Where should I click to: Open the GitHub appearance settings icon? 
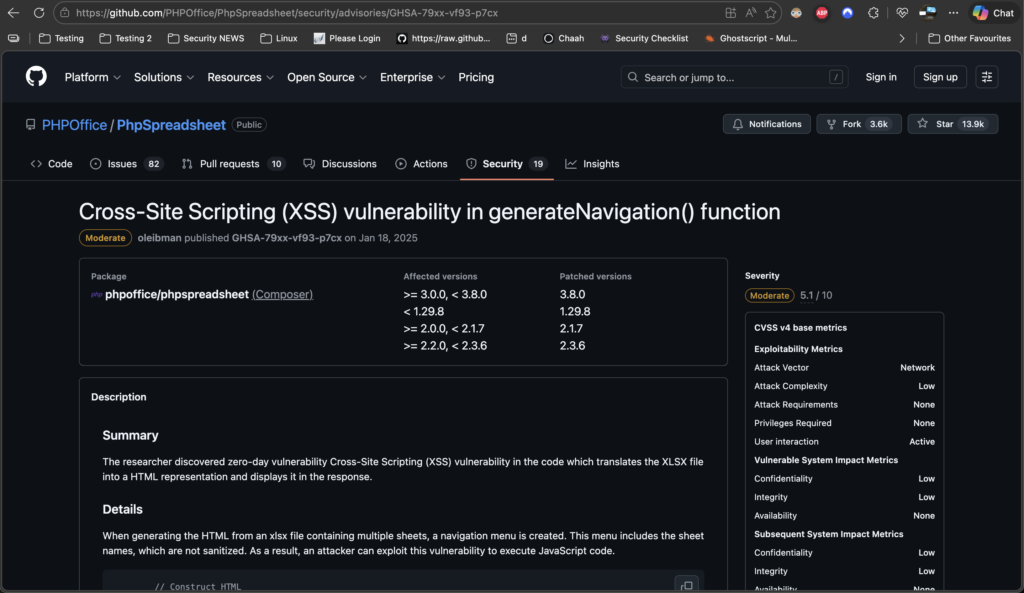tap(987, 77)
